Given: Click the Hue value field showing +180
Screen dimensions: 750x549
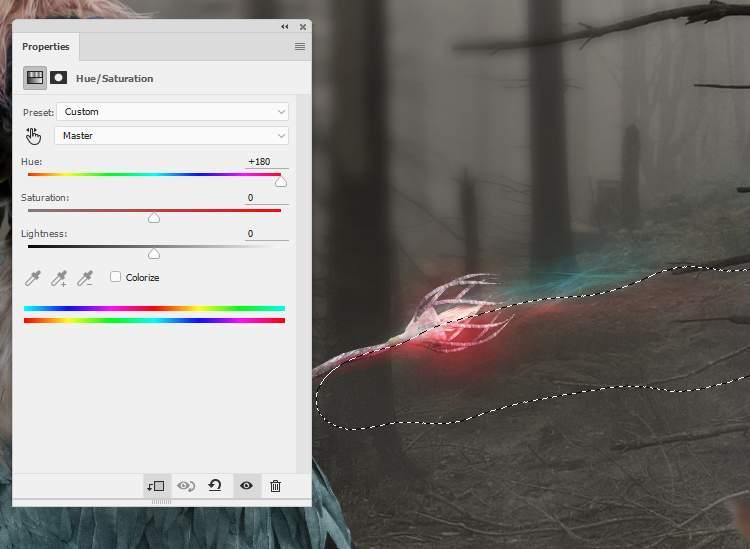Looking at the screenshot, I should tap(266, 162).
